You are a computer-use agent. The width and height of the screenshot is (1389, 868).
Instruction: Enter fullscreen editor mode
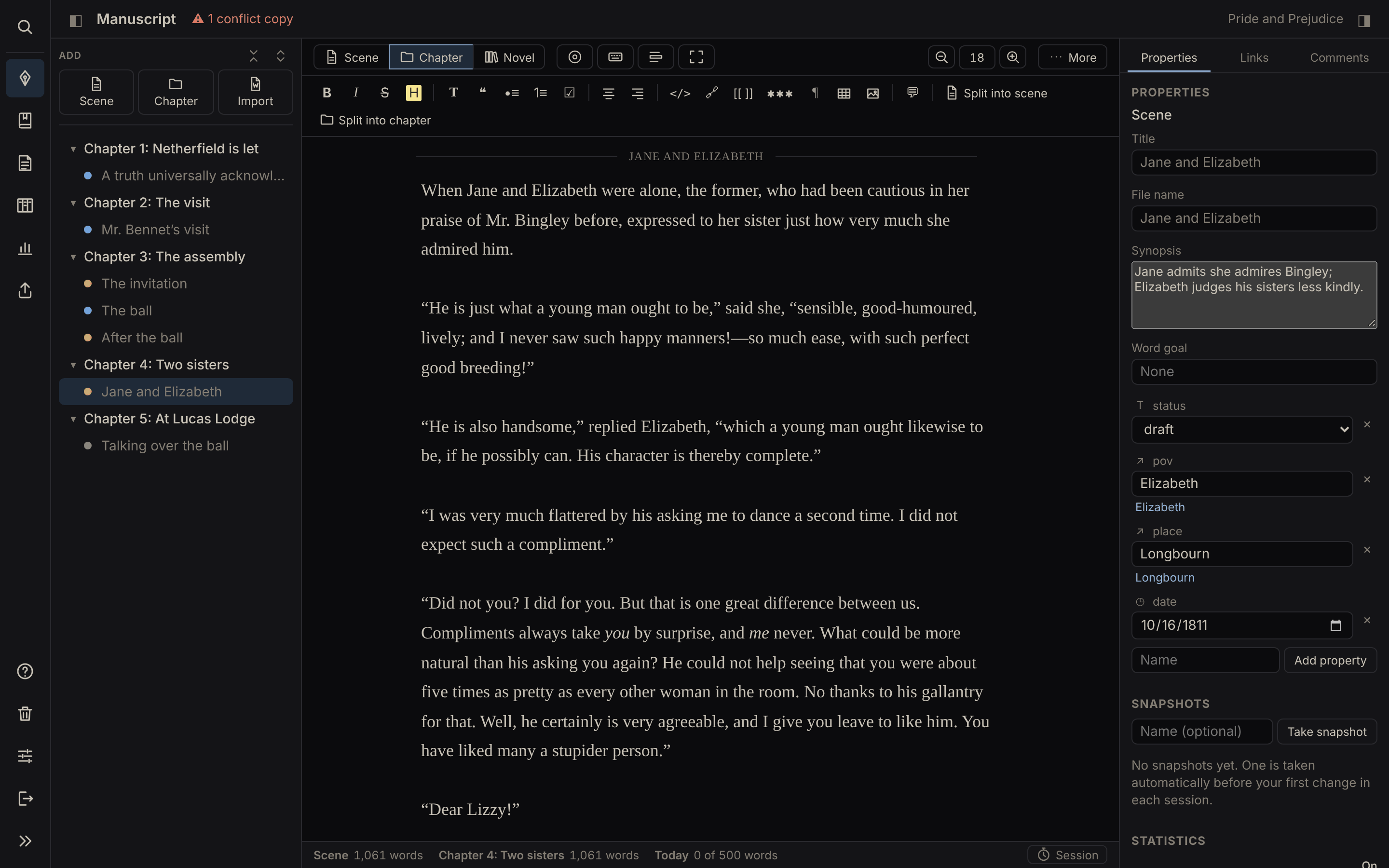click(x=696, y=57)
